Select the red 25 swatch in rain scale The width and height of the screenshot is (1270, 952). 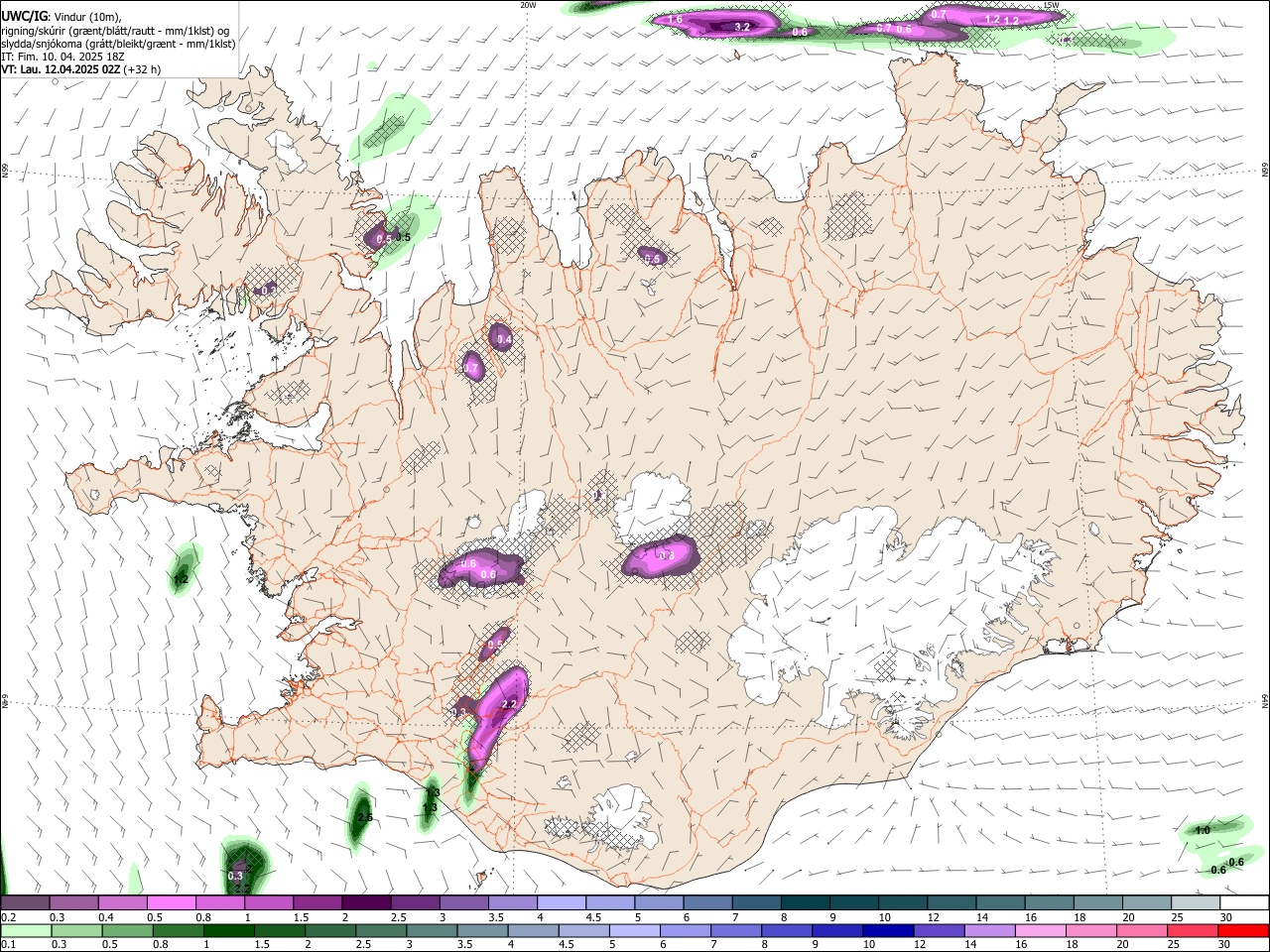(x=1196, y=930)
